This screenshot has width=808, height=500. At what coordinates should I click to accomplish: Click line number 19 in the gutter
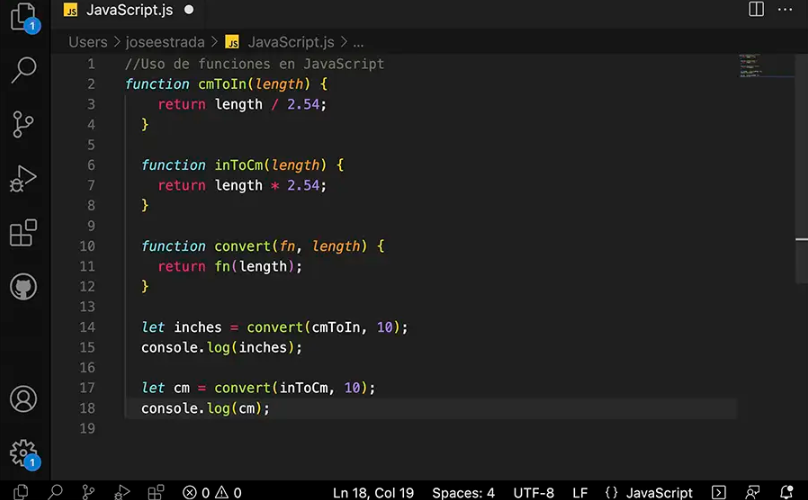click(87, 428)
